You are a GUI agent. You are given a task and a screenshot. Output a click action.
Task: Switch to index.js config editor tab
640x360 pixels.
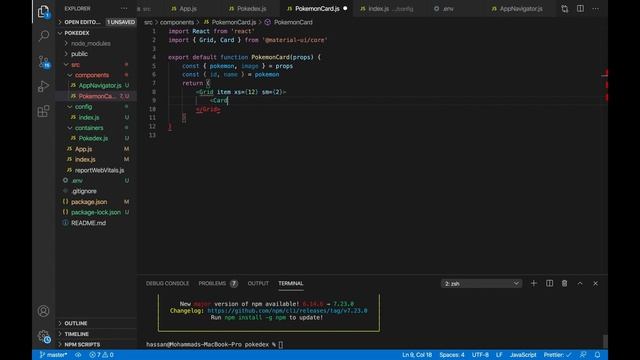pos(386,9)
